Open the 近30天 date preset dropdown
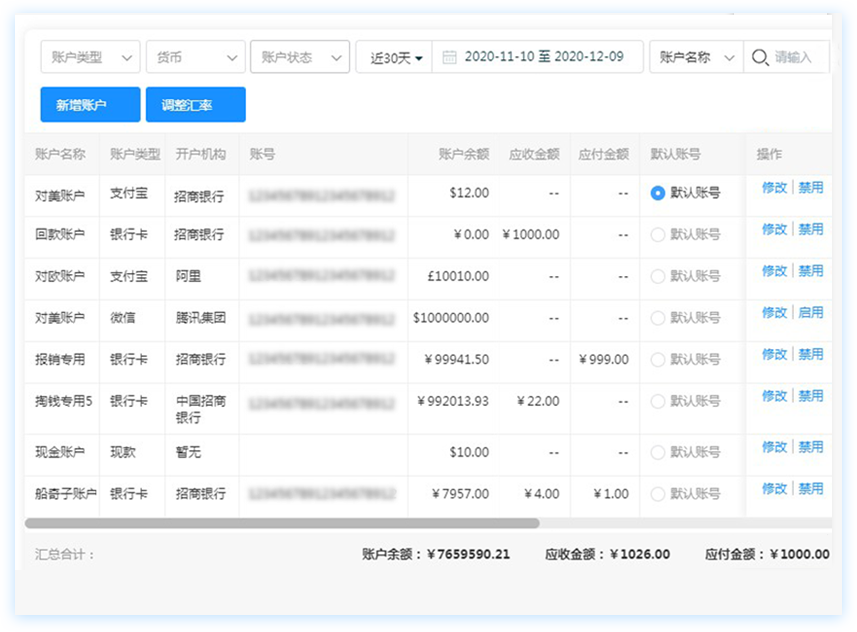 pyautogui.click(x=396, y=57)
